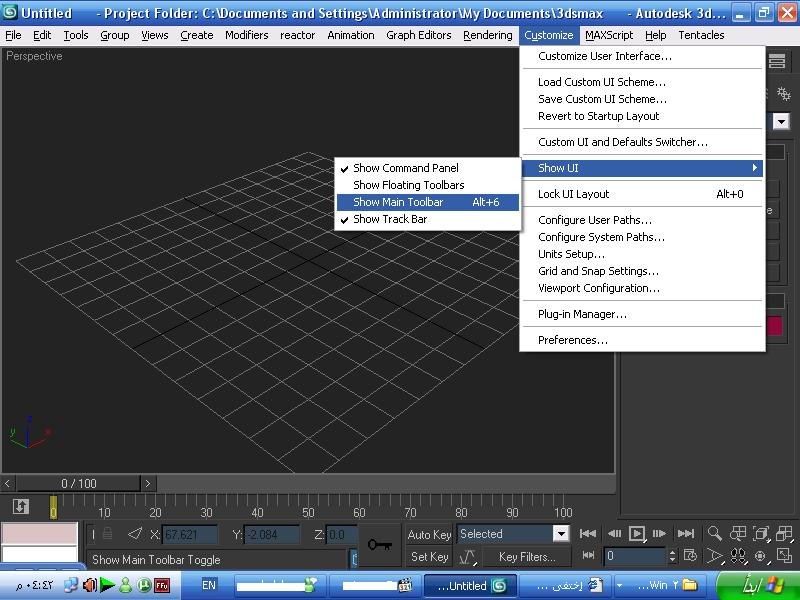Click the current frame number field

point(635,556)
